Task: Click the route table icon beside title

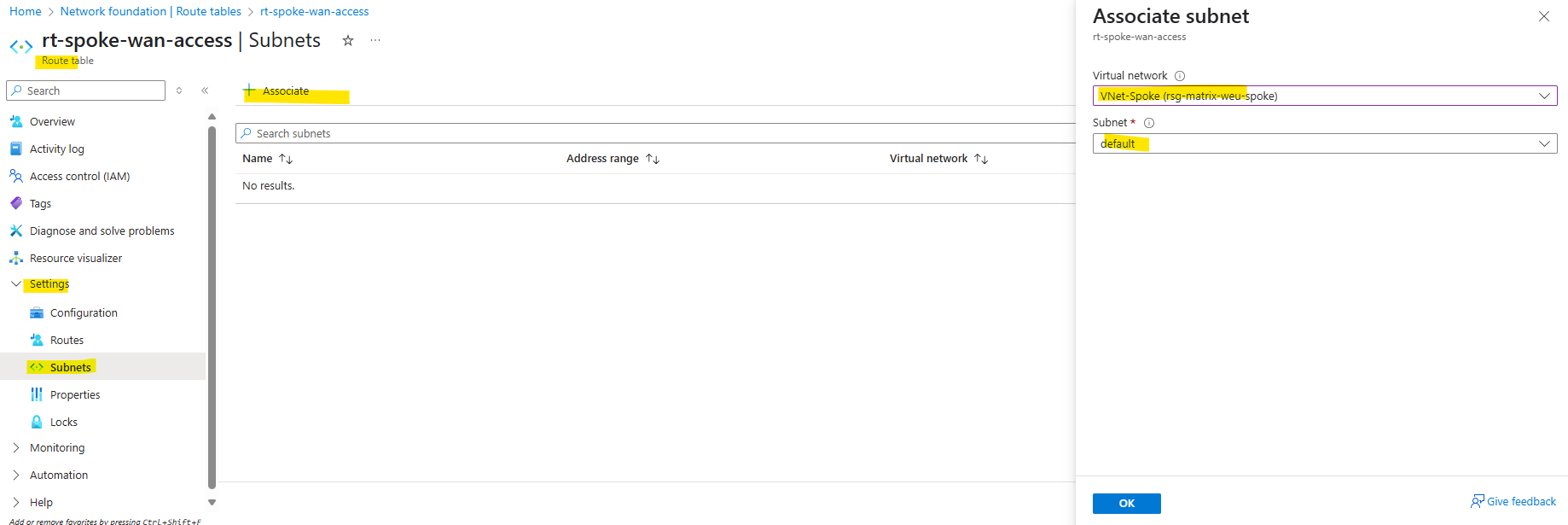Action: pyautogui.click(x=21, y=46)
